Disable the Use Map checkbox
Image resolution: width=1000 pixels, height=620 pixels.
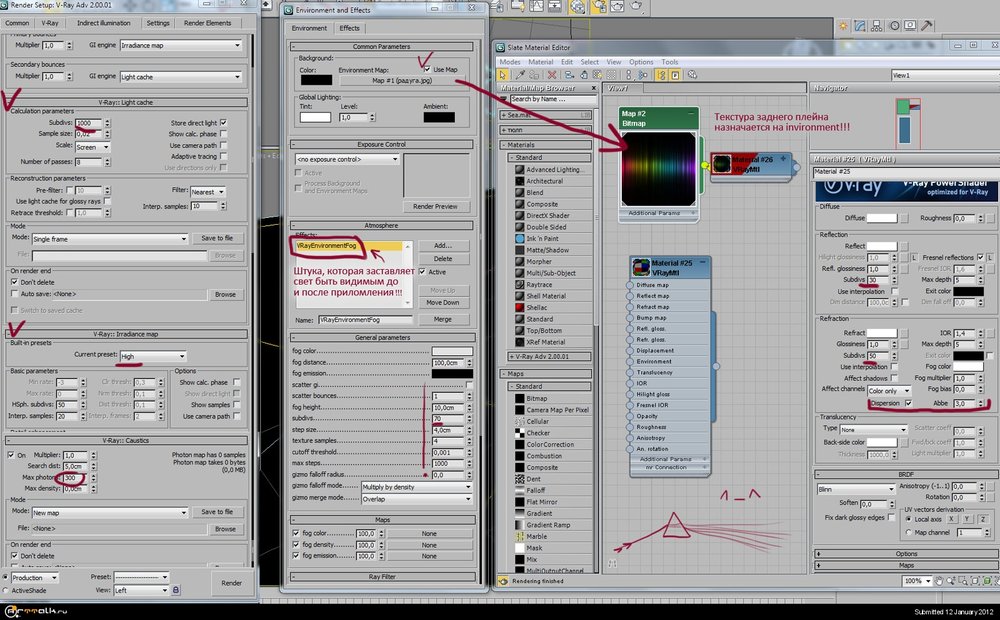pyautogui.click(x=427, y=69)
